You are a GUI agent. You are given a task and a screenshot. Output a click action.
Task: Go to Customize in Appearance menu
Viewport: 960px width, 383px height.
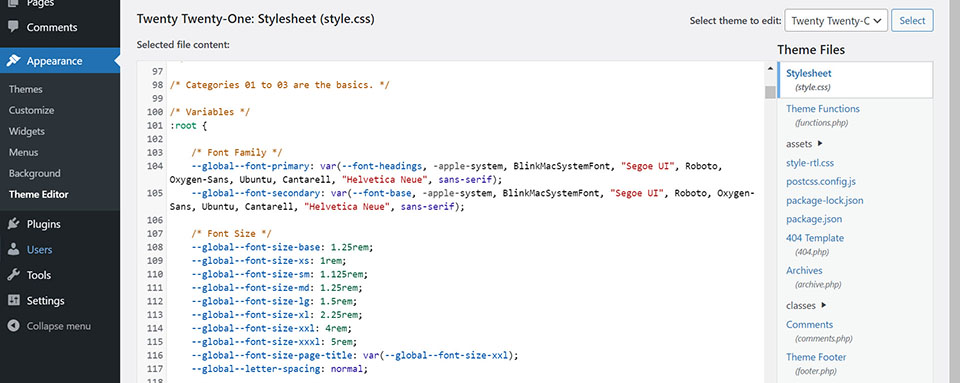click(31, 110)
